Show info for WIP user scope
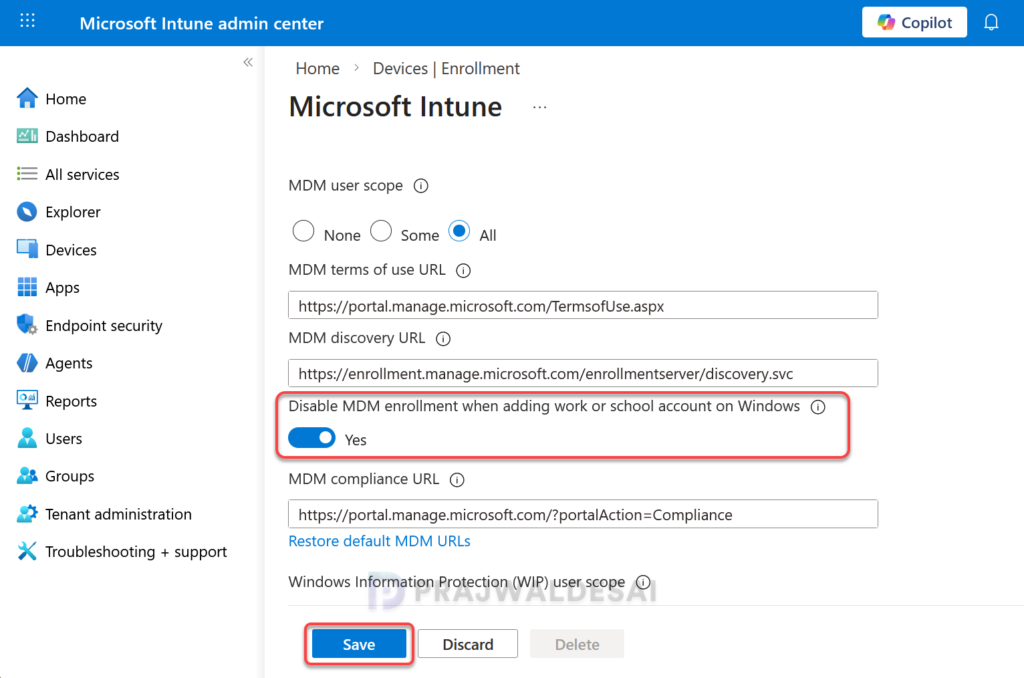This screenshot has width=1024, height=678. click(643, 582)
